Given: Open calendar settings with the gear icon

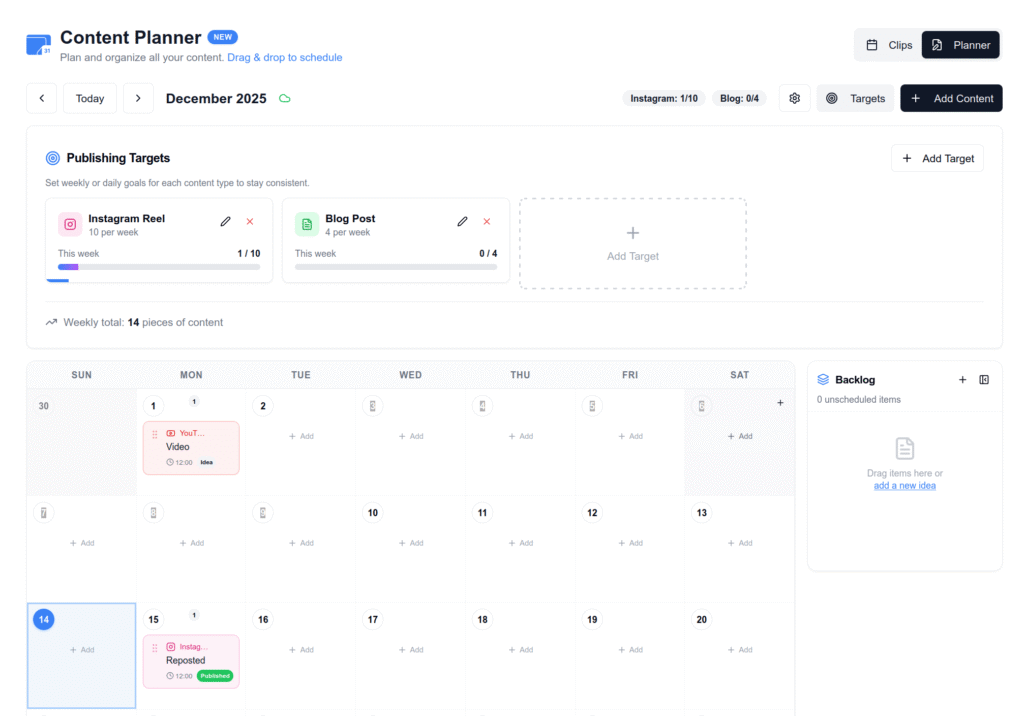Looking at the screenshot, I should [794, 98].
